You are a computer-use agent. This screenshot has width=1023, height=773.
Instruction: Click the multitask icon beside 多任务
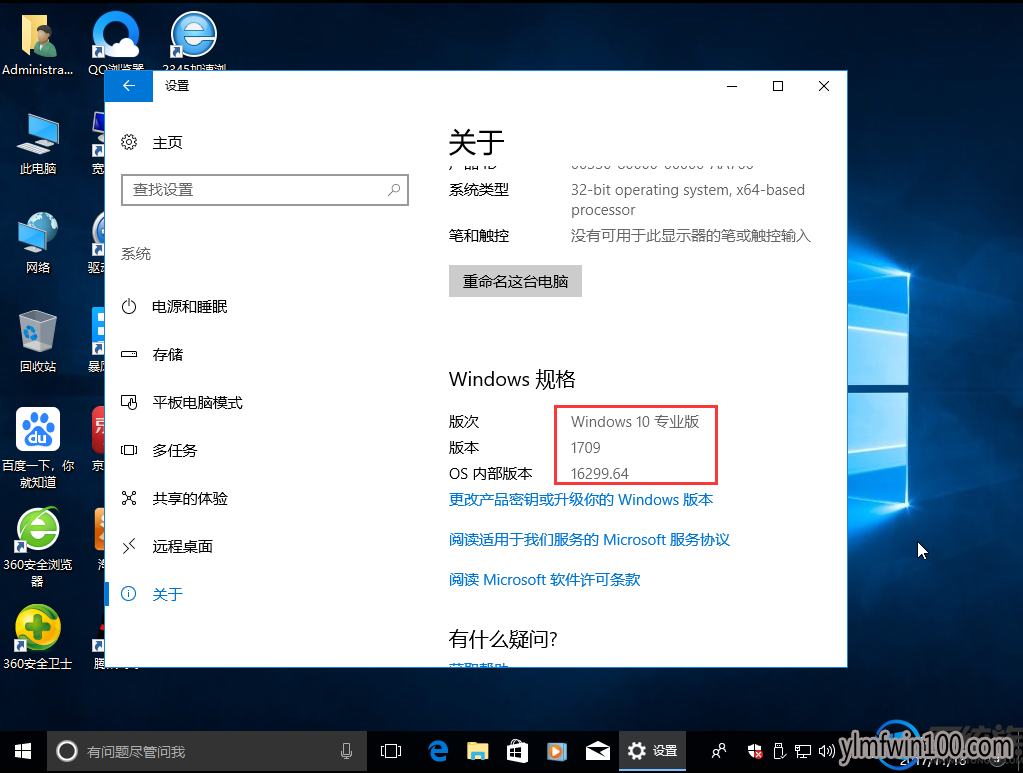click(x=129, y=450)
